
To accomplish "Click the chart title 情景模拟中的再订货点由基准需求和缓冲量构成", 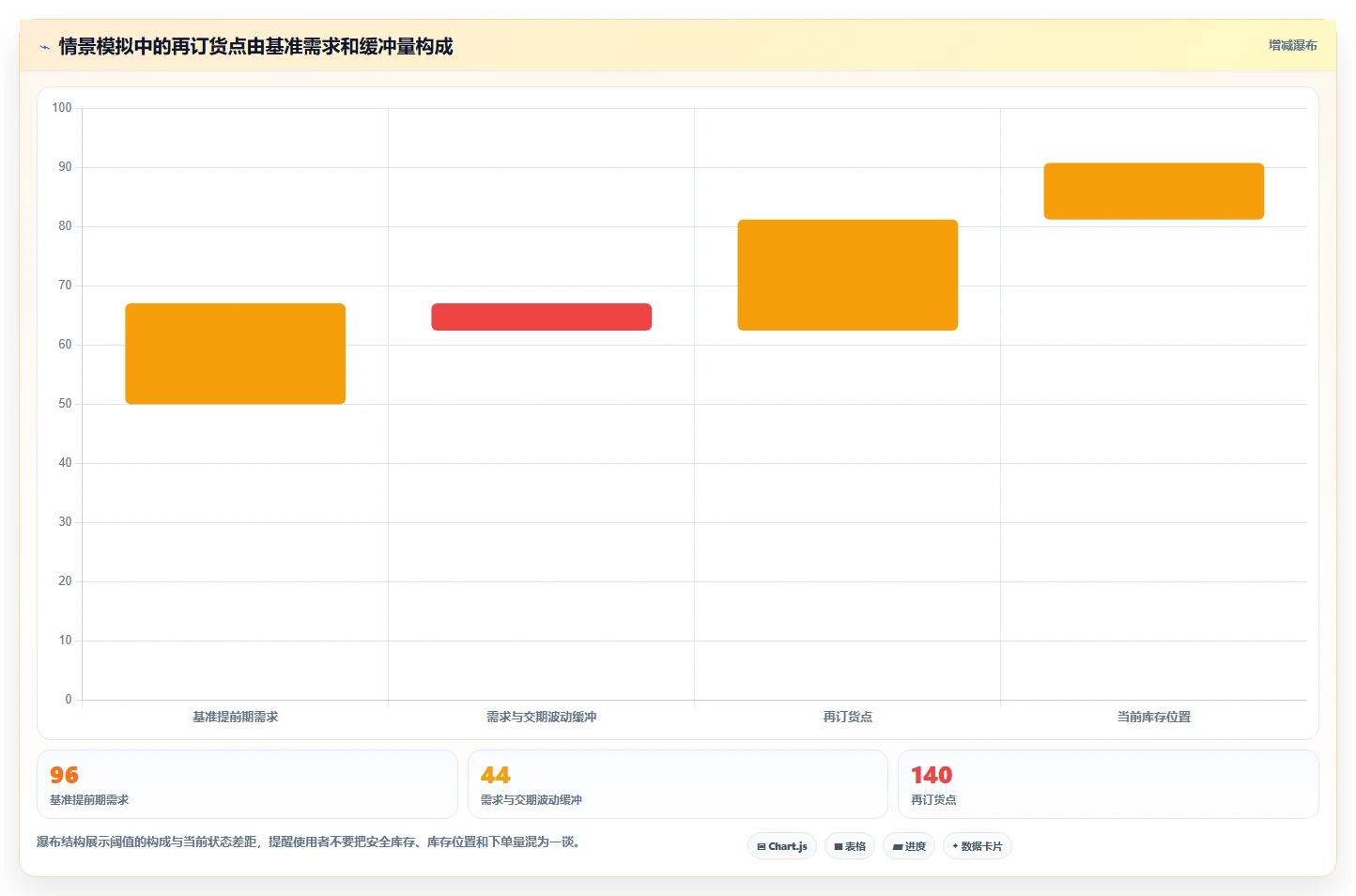I will (255, 46).
